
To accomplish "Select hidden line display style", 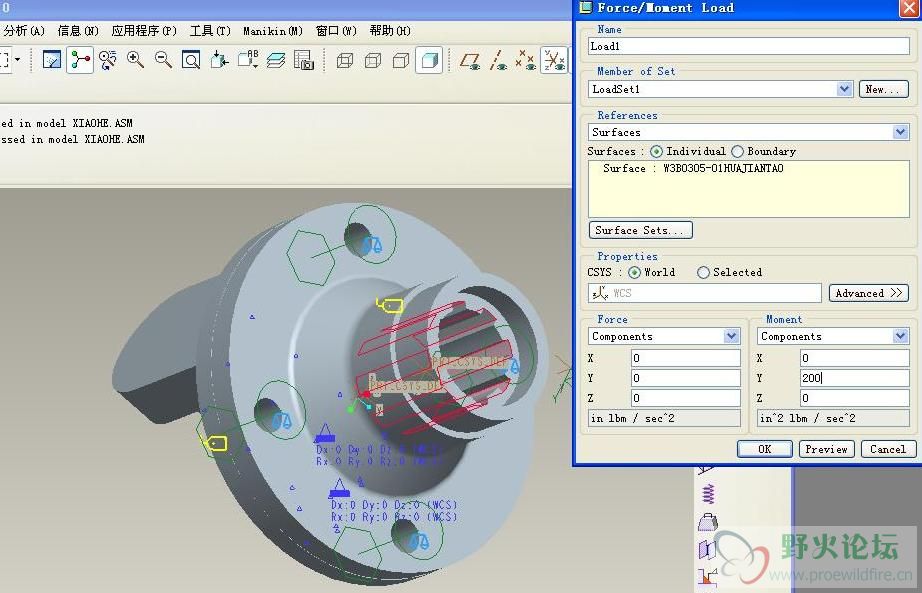I will tap(373, 59).
